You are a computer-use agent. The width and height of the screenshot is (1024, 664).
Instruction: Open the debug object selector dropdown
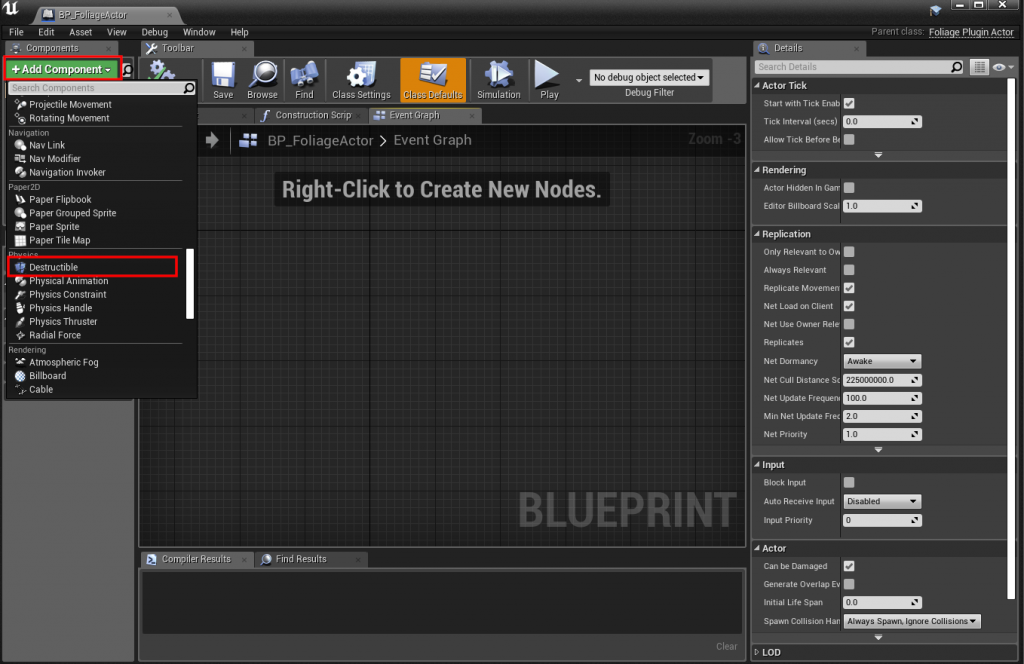pyautogui.click(x=649, y=77)
